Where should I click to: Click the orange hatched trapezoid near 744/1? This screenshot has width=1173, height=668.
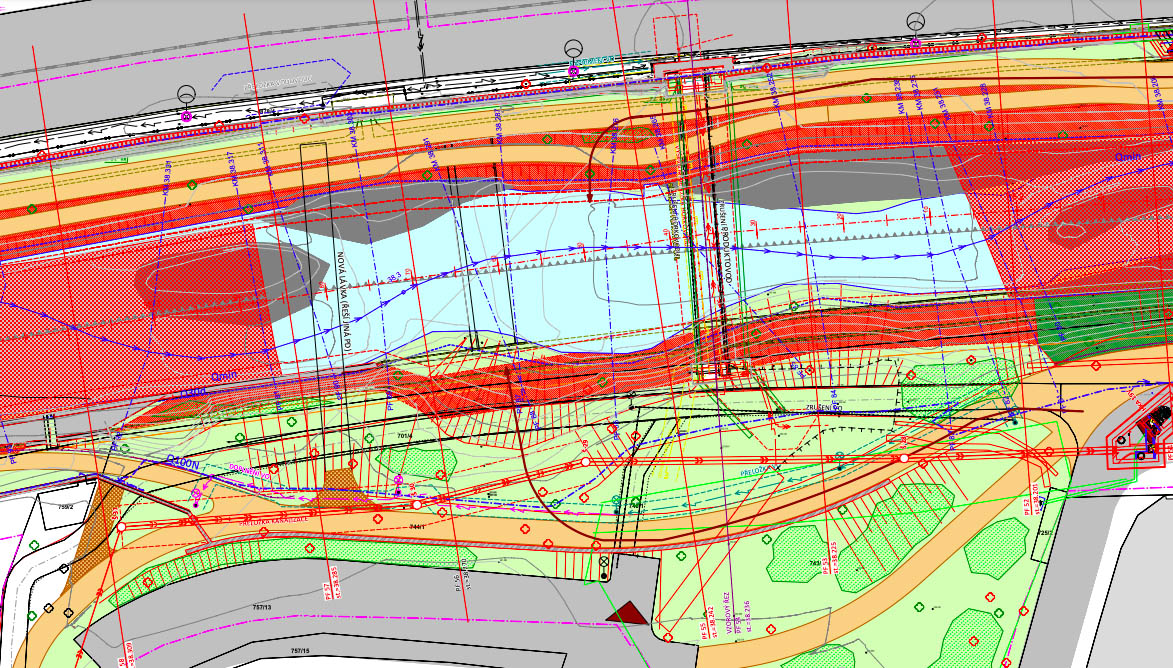tap(341, 489)
